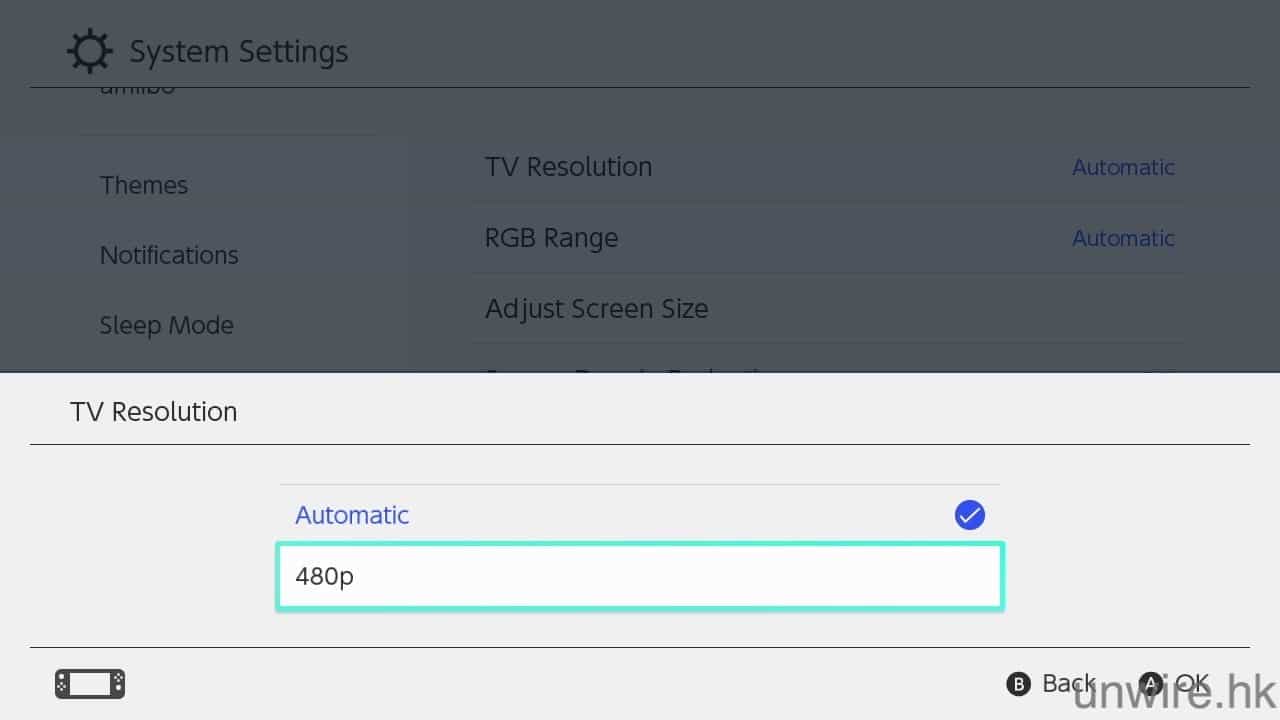Open the RGB Range setting row
Image resolution: width=1280 pixels, height=720 pixels.
coord(551,238)
